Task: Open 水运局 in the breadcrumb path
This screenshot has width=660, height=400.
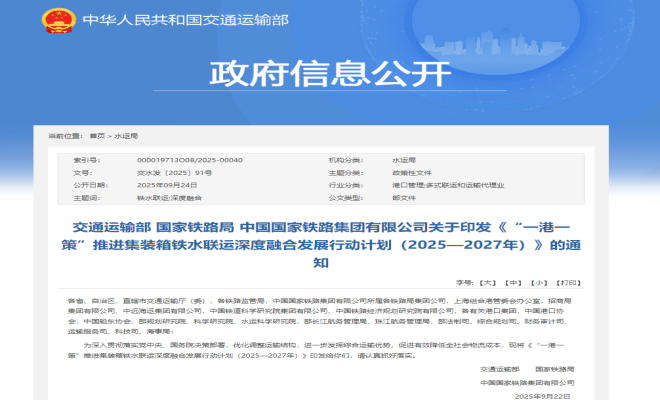Action: [x=127, y=134]
